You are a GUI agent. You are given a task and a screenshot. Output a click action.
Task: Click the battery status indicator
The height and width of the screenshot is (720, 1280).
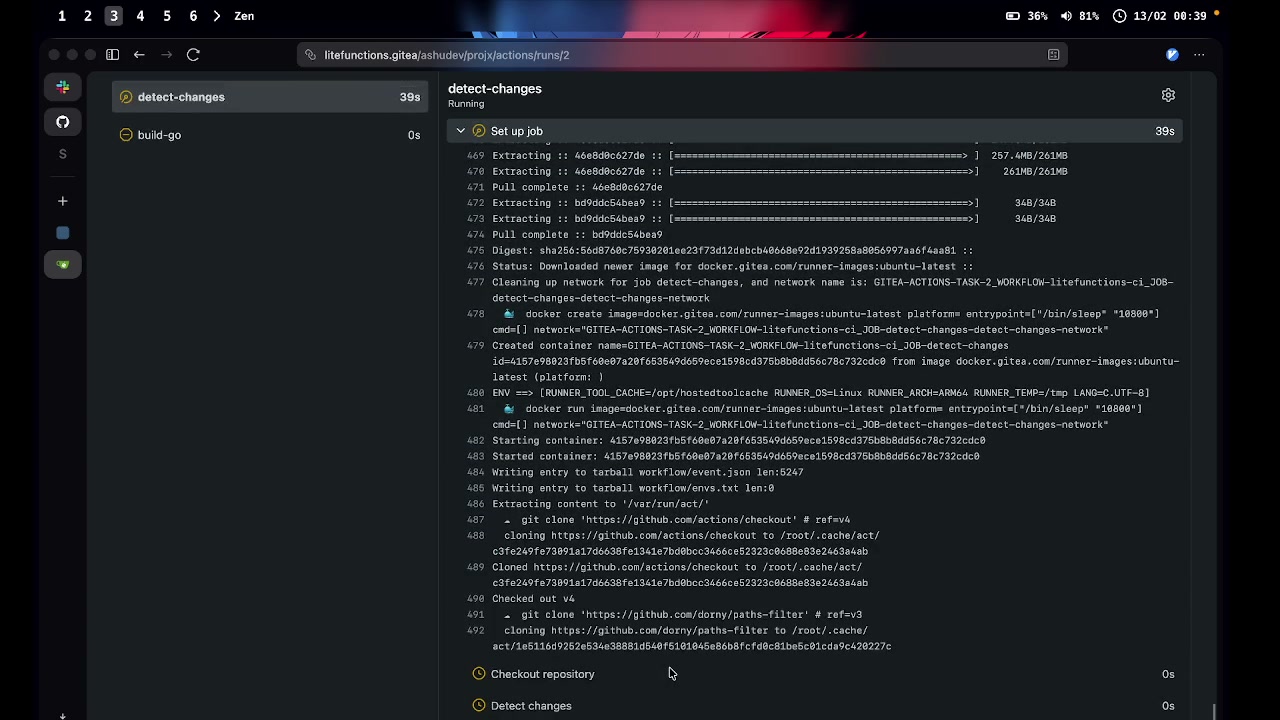(x=1026, y=16)
